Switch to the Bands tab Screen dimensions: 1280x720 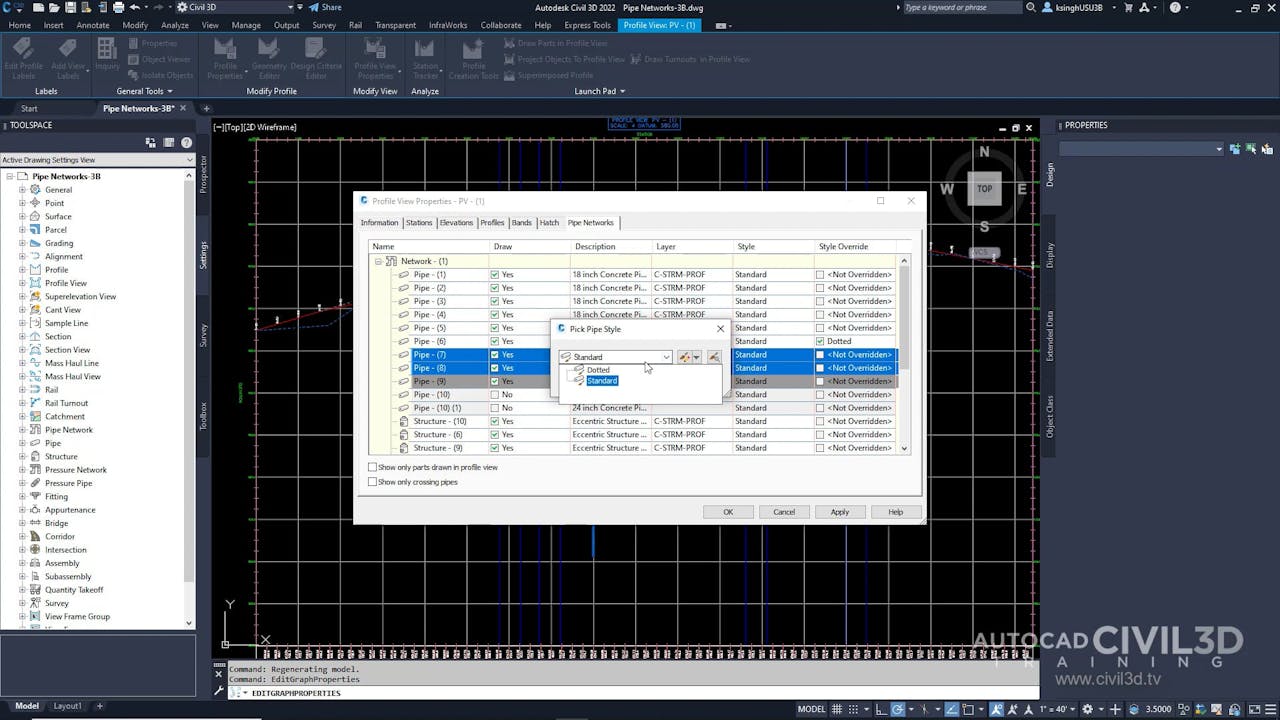(521, 222)
